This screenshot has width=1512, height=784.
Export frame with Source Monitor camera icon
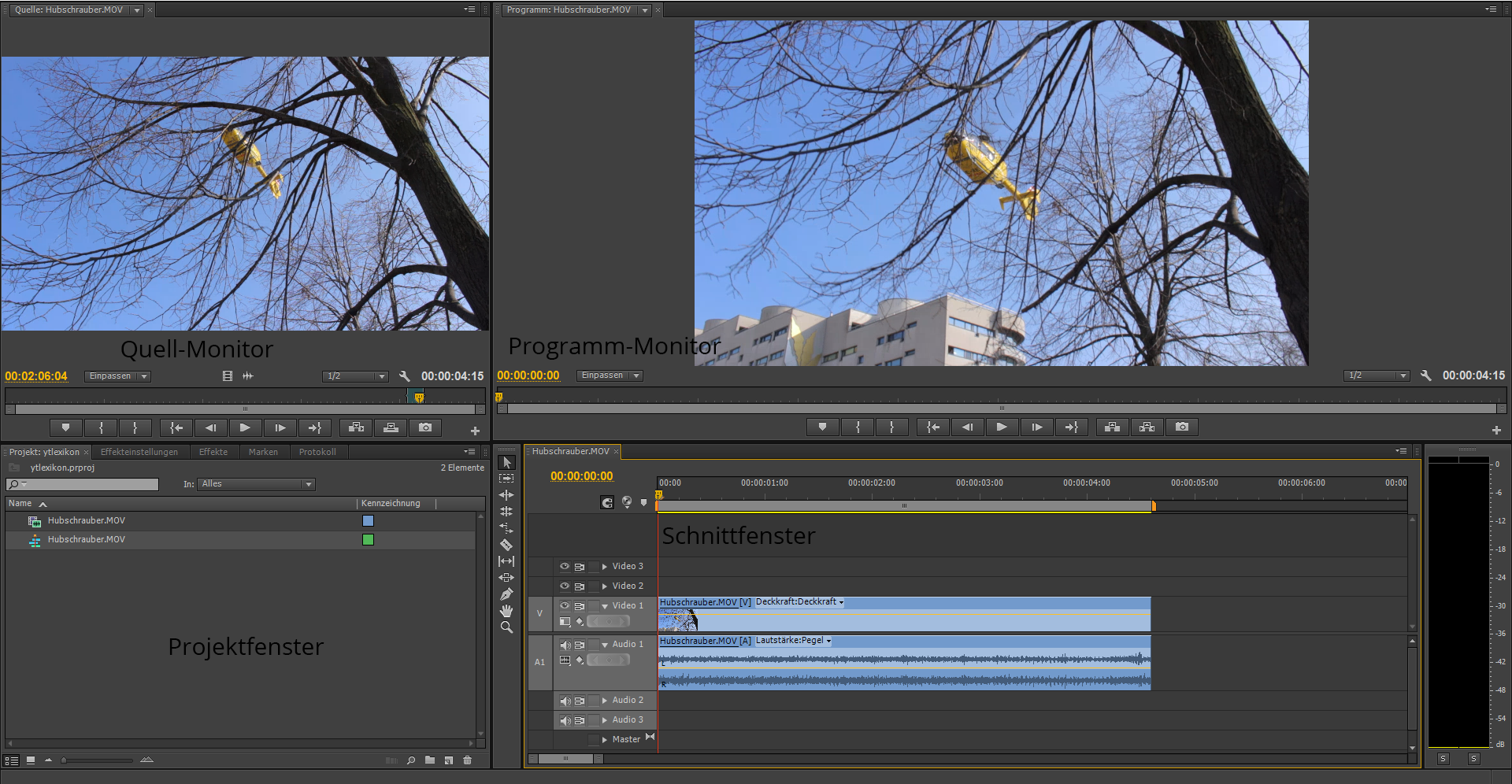point(425,427)
